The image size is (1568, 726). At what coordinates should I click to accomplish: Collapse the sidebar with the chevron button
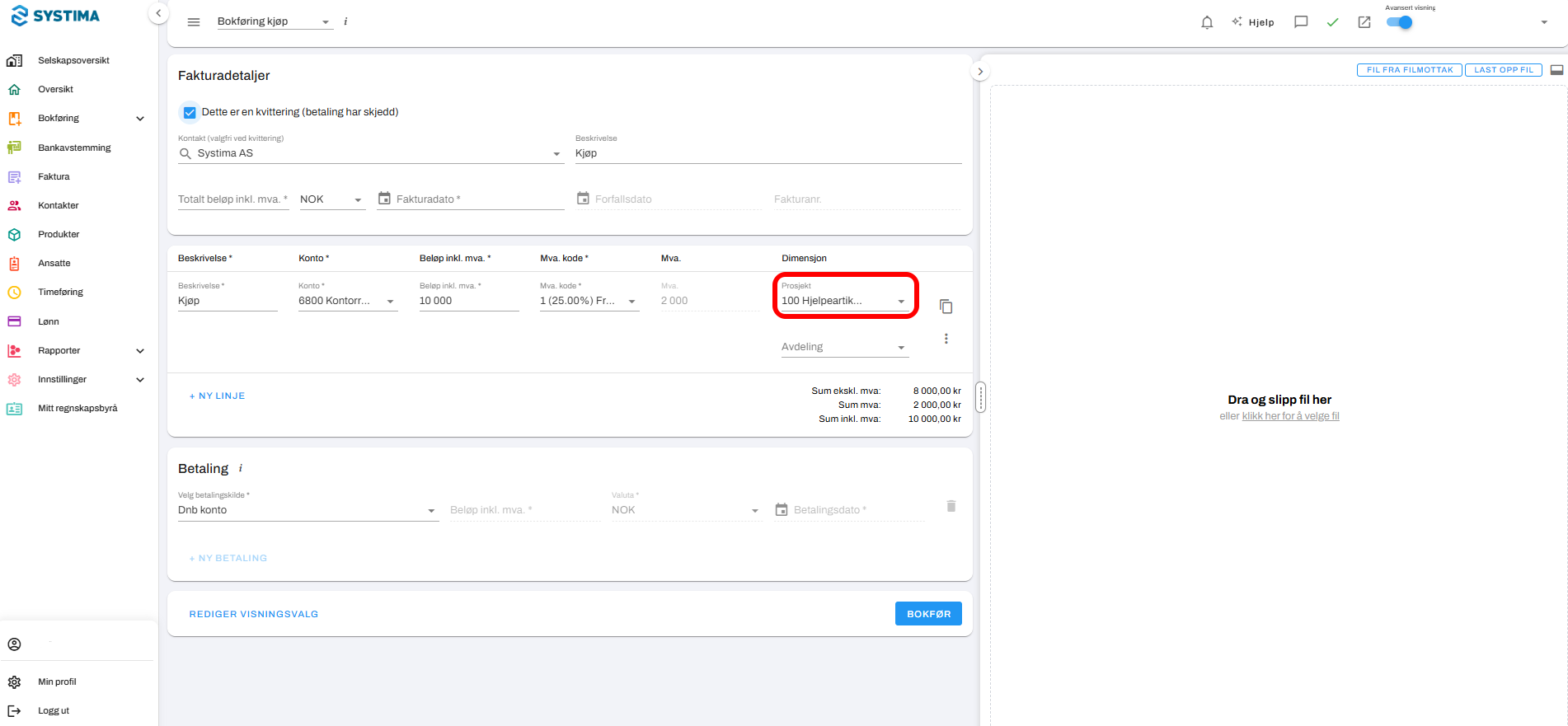pos(158,13)
